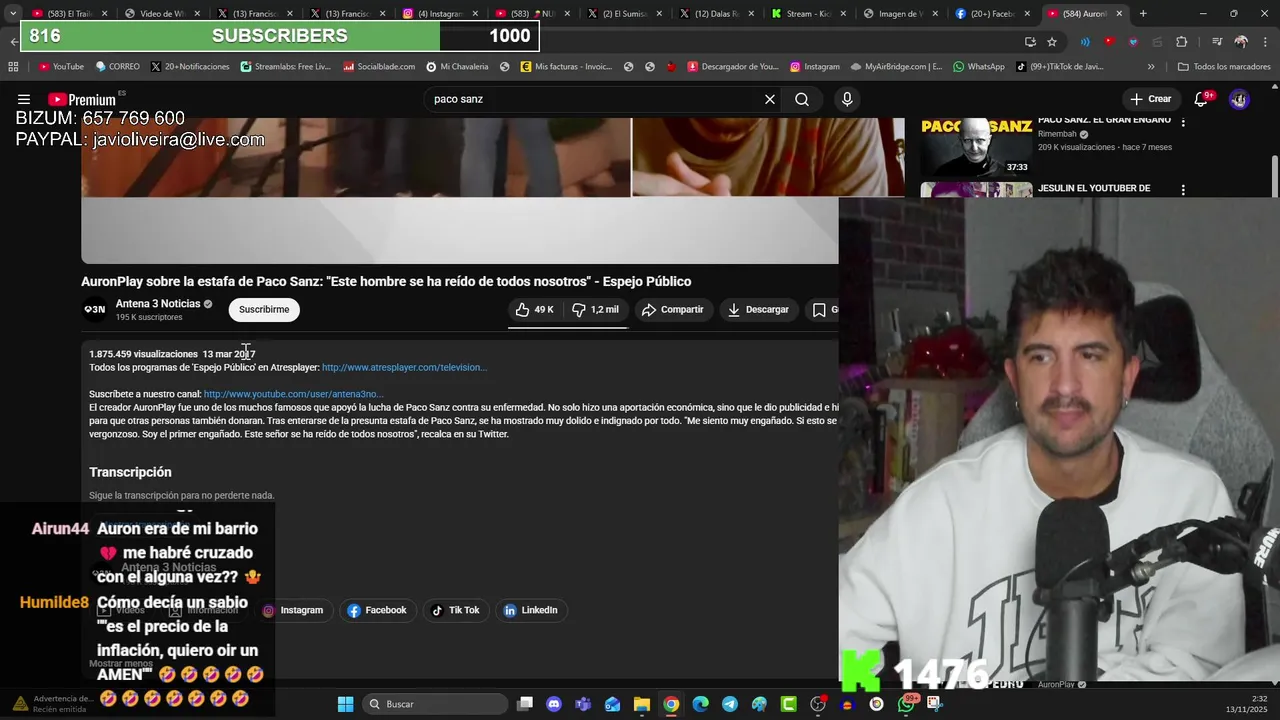Screen dimensions: 1280x720
Task: Open 'Todos los marcadores' folder
Action: click(x=1224, y=67)
